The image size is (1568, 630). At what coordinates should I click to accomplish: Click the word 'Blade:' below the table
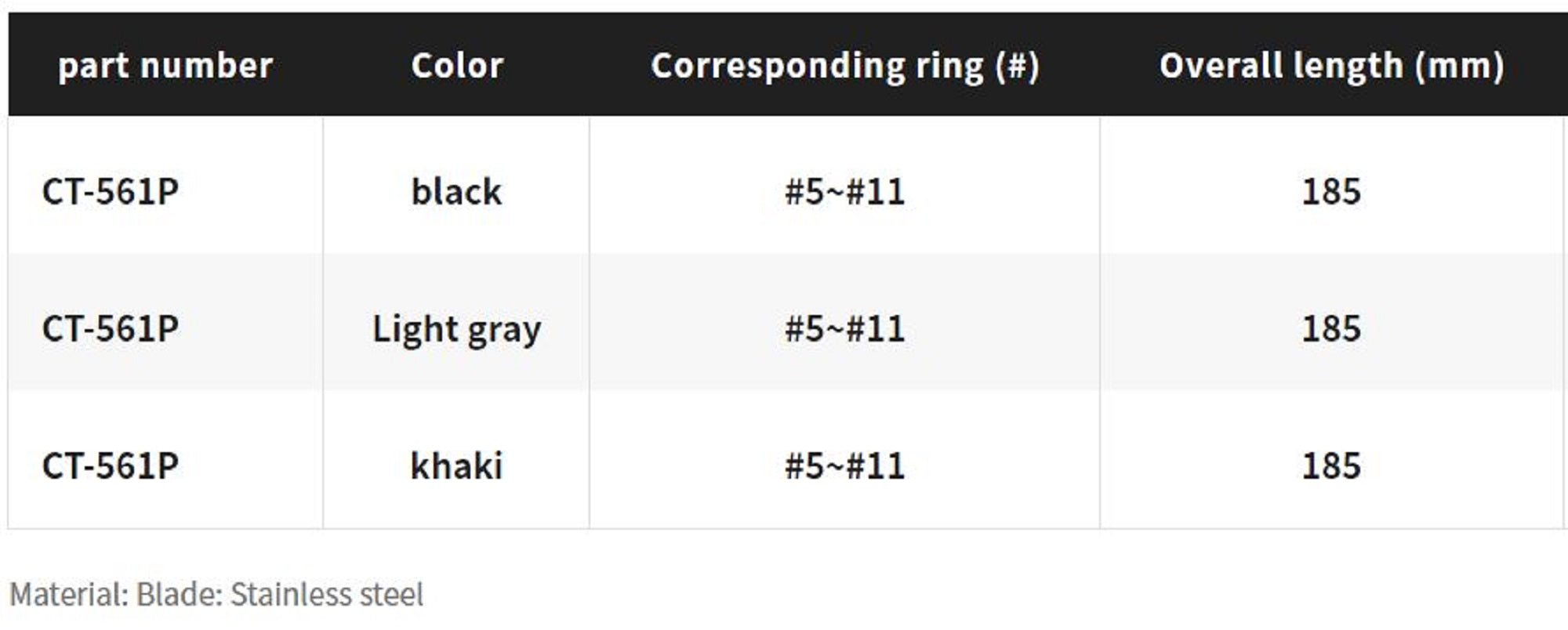(x=179, y=595)
